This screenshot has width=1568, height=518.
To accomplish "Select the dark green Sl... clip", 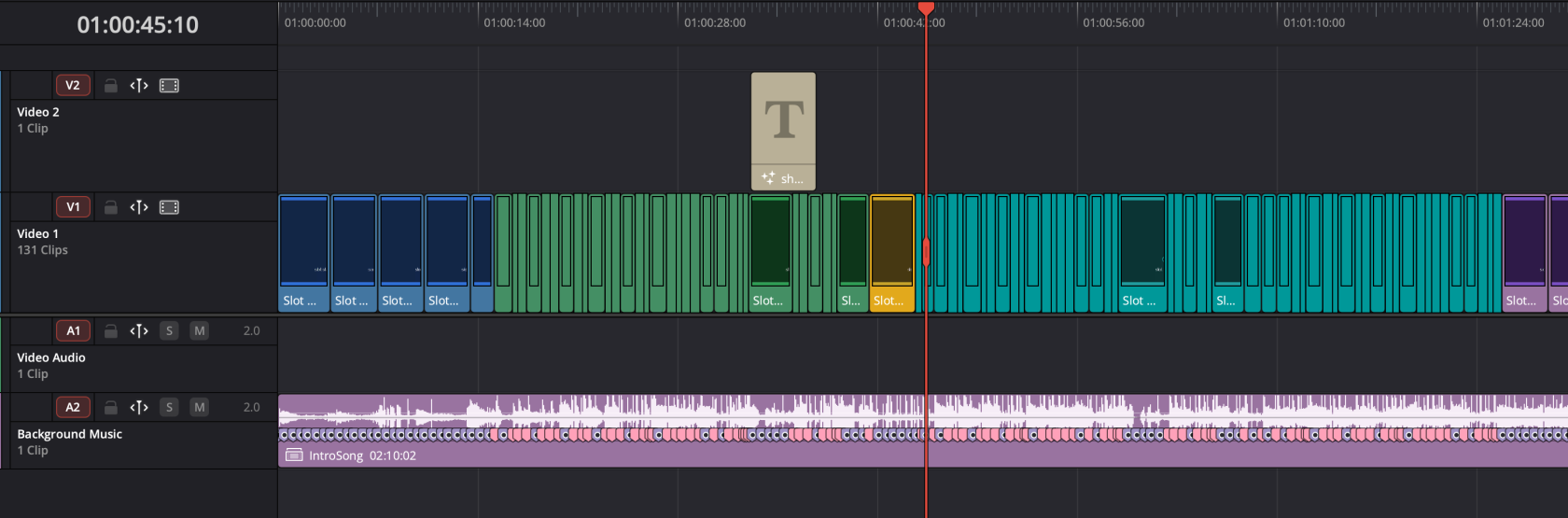I will pyautogui.click(x=852, y=252).
